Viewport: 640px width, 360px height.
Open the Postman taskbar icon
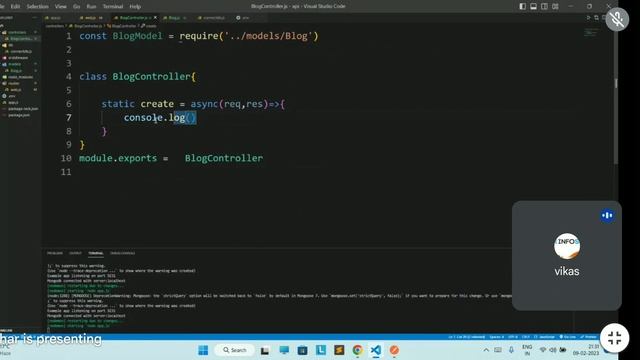394,350
